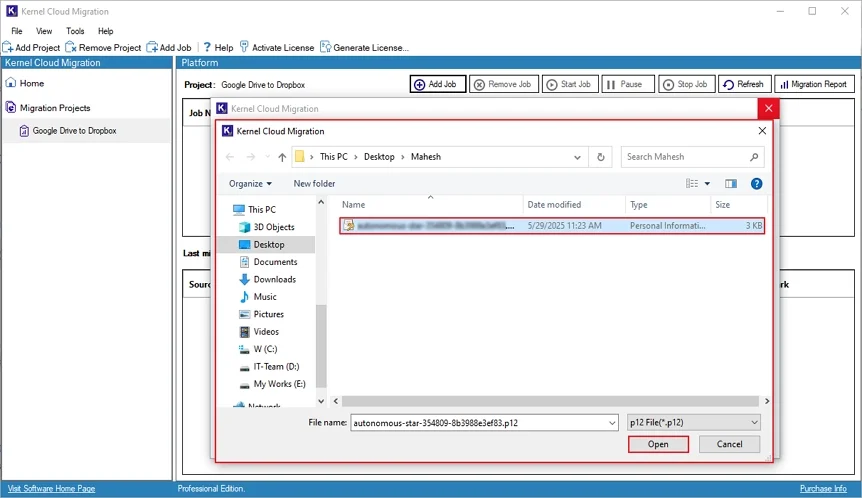
Task: Open the p12 File(*.p12) type dropdown
Action: (694, 423)
